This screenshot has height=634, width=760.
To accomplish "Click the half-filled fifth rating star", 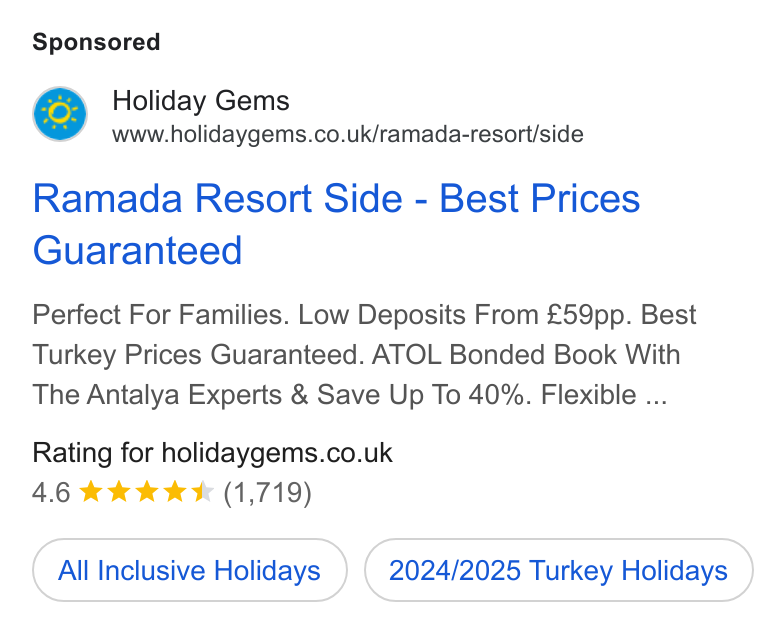I will tap(203, 492).
